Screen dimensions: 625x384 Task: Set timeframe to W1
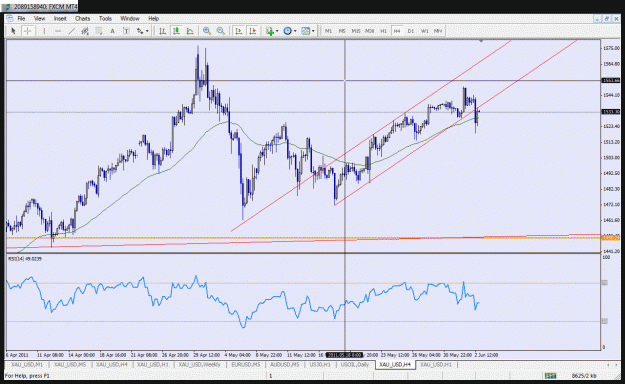[x=425, y=31]
